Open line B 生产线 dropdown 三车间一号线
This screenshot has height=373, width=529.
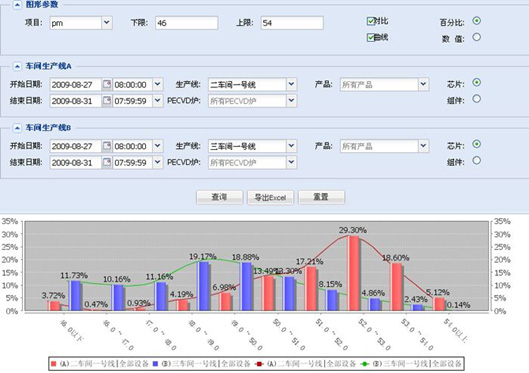click(291, 146)
